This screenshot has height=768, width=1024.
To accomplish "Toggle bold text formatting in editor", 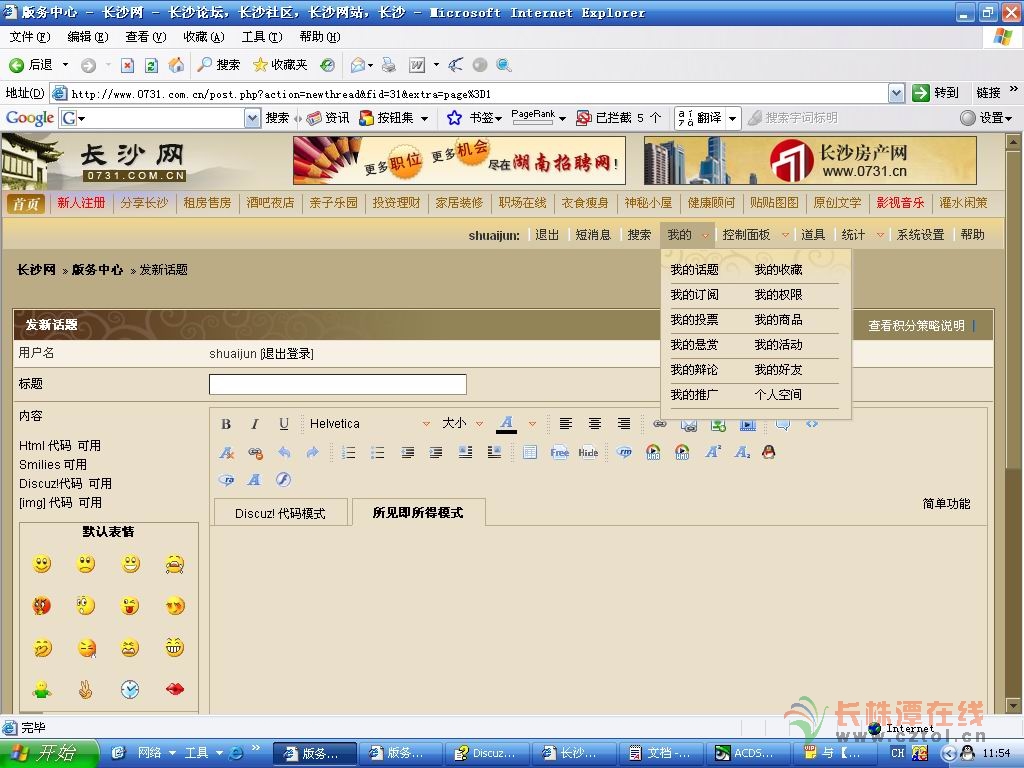I will [226, 424].
